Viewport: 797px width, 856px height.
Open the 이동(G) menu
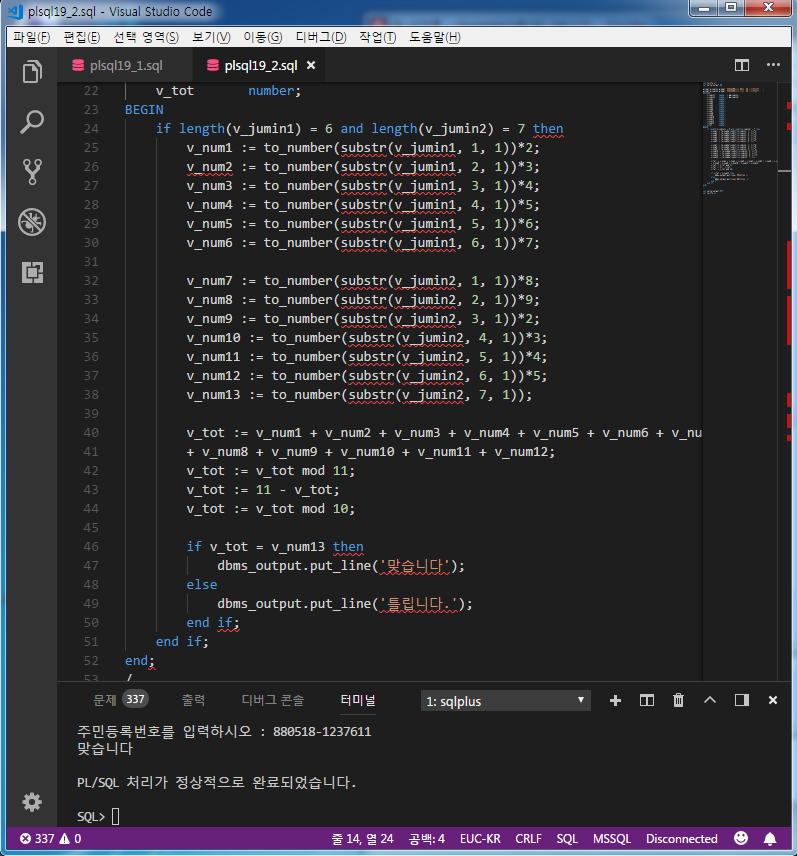pyautogui.click(x=263, y=37)
